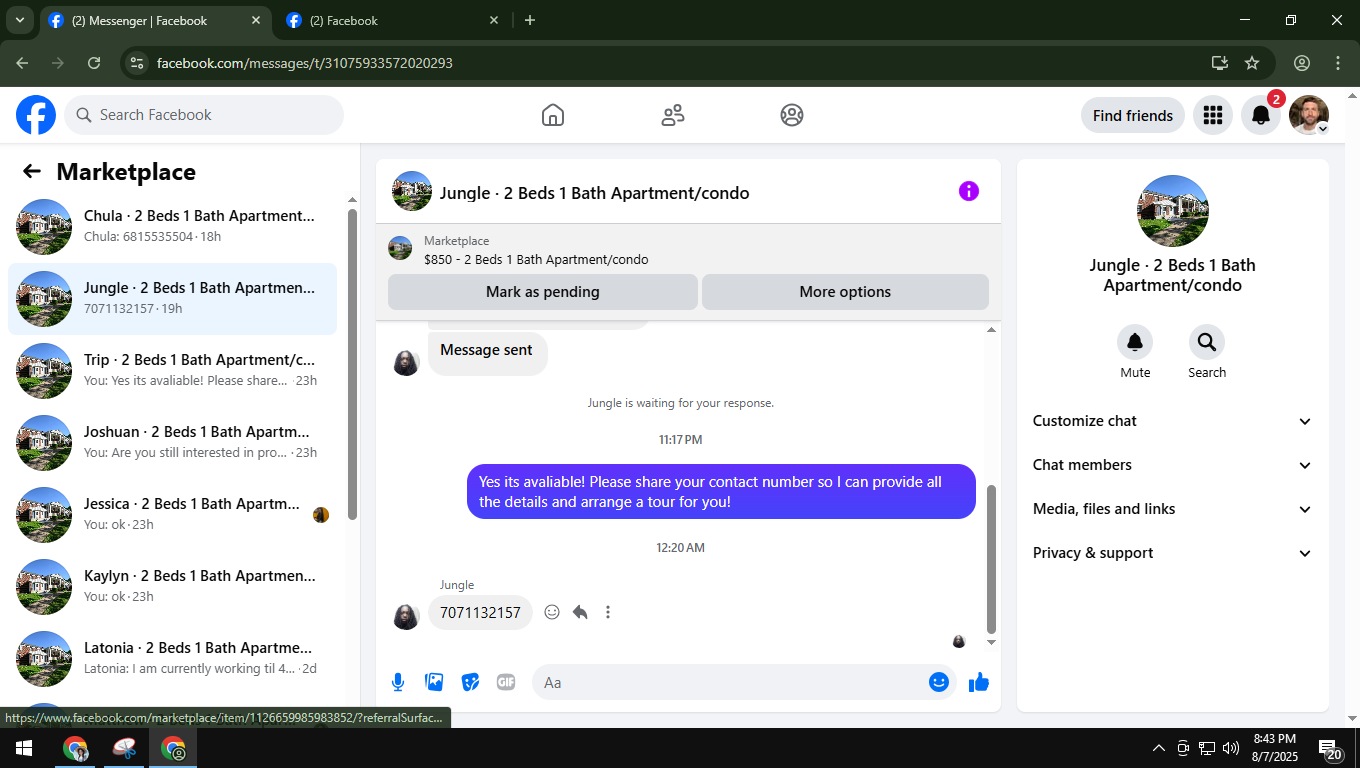
Task: Click More options button
Action: tap(845, 292)
